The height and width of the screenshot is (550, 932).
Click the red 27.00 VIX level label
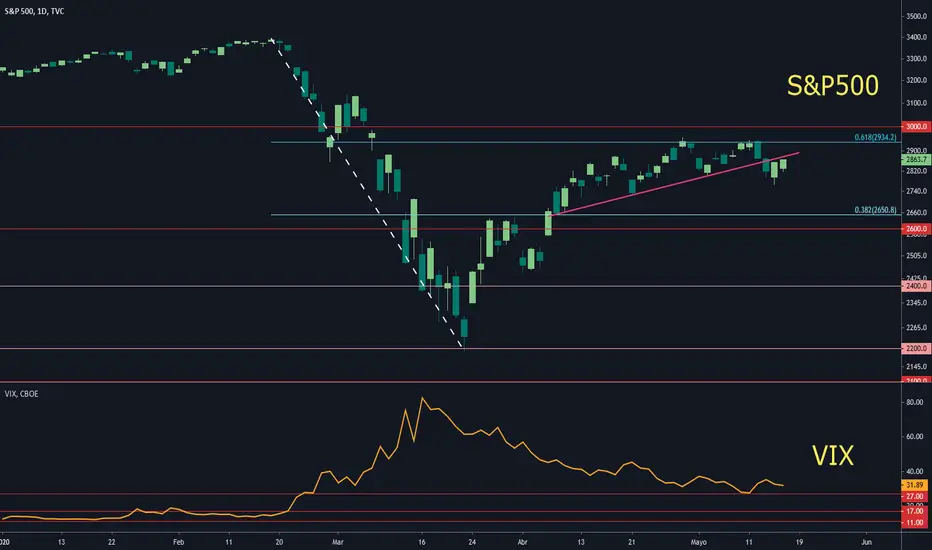(915, 496)
